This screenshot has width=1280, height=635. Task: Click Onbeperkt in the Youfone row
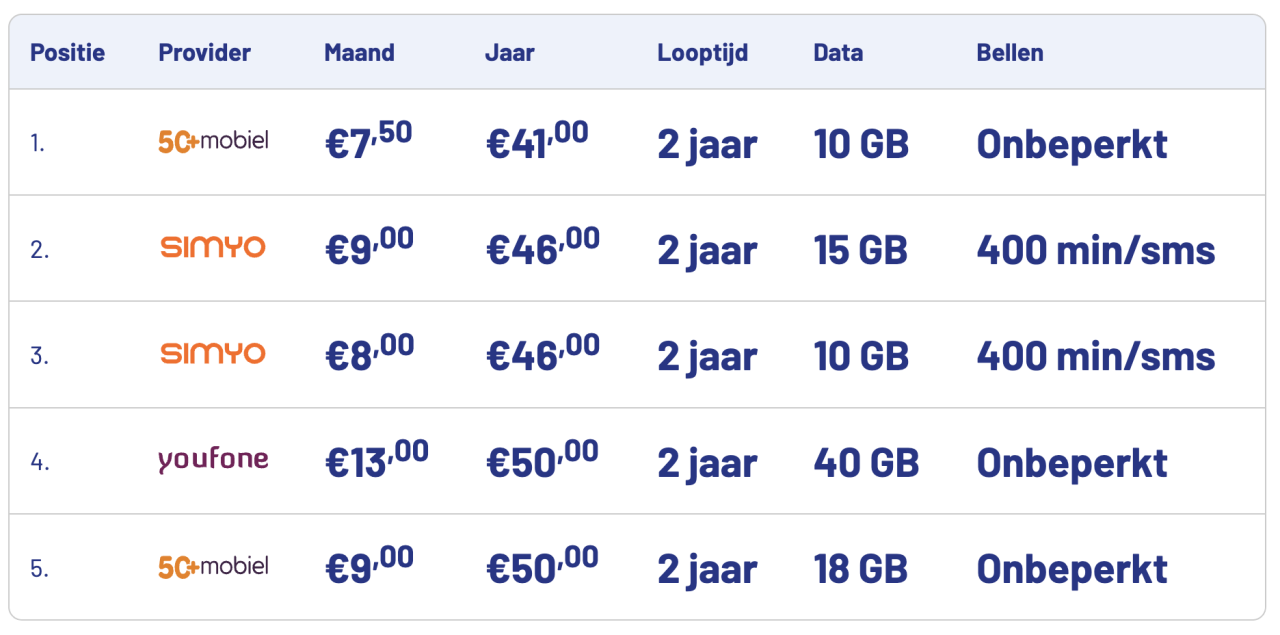[1071, 462]
